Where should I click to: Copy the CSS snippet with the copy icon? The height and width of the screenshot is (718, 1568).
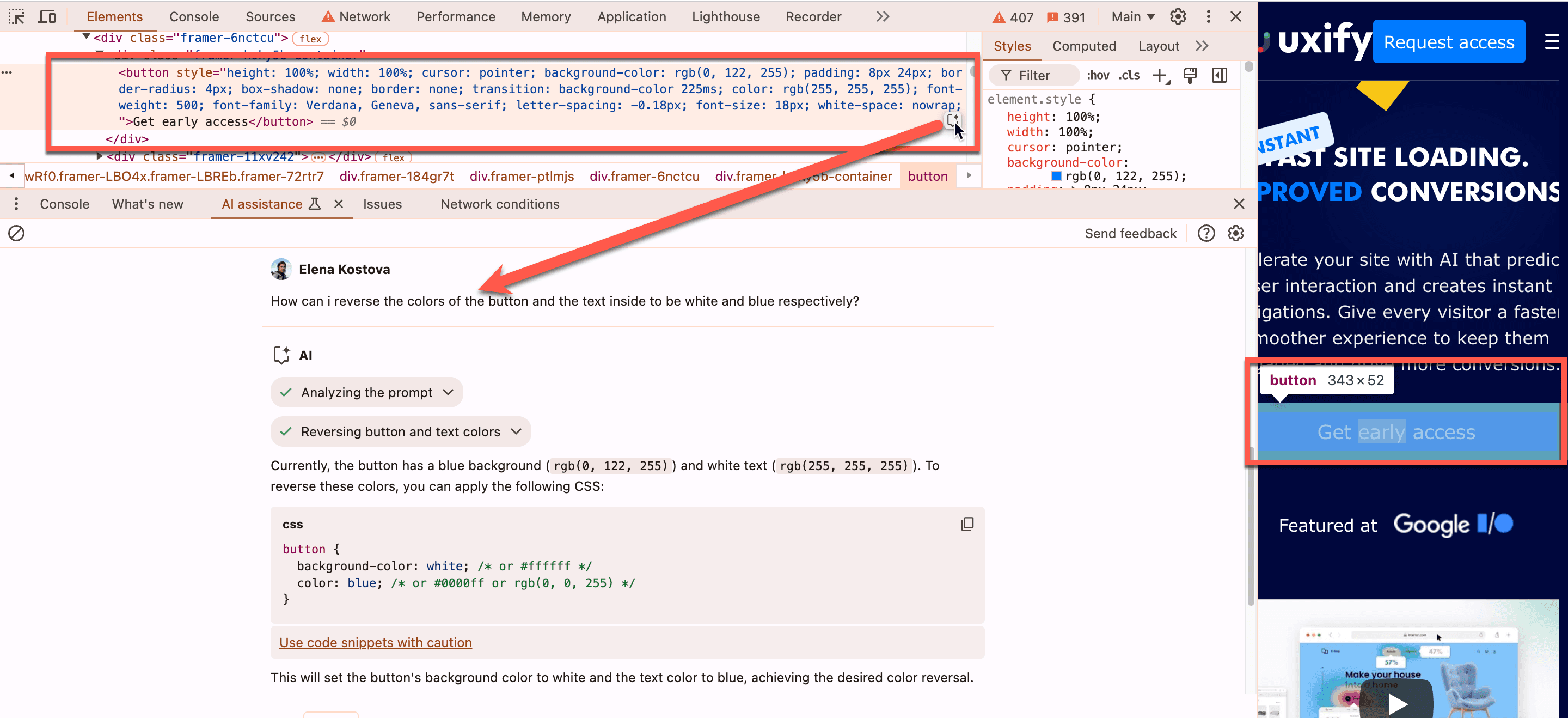(x=968, y=524)
